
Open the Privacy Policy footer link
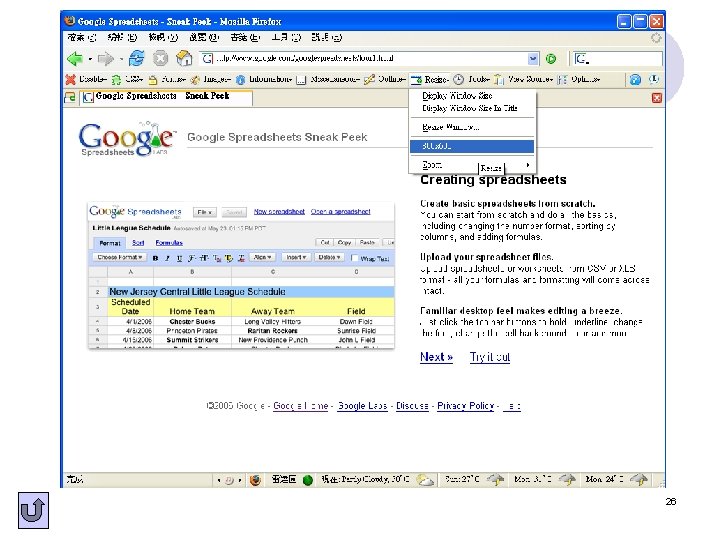466,406
